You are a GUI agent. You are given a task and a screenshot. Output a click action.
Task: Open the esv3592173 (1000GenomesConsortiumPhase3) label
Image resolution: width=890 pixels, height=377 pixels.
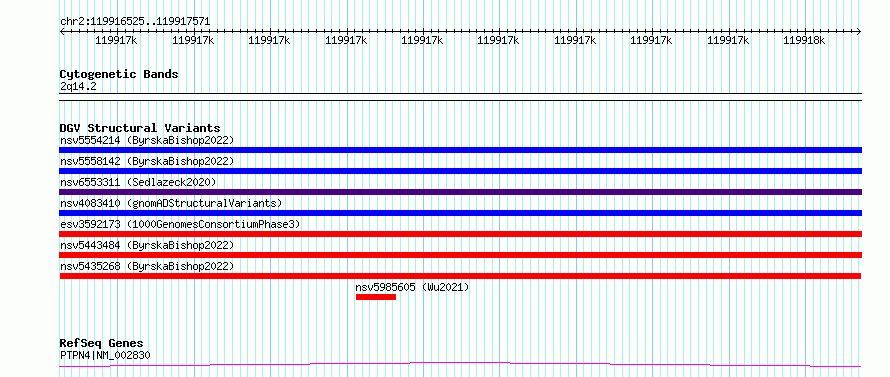[x=180, y=224]
